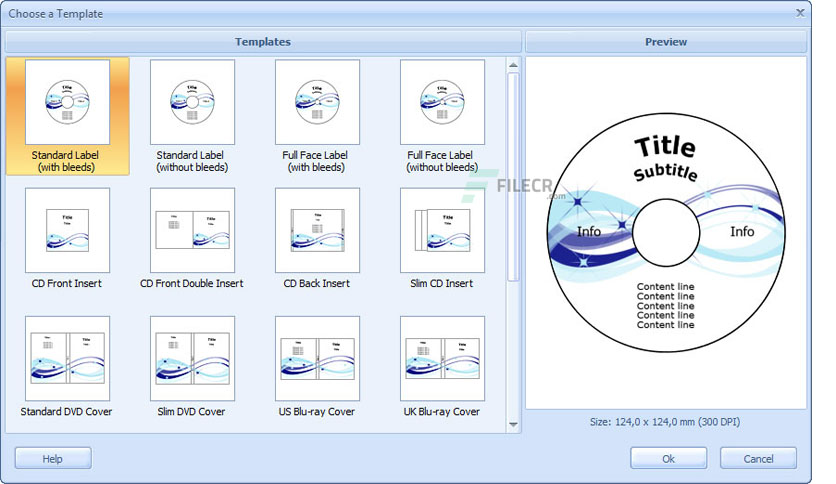Viewport: 836px width, 484px height.
Task: Choose the Full Face Label (with bleeds) template
Action: pos(317,116)
